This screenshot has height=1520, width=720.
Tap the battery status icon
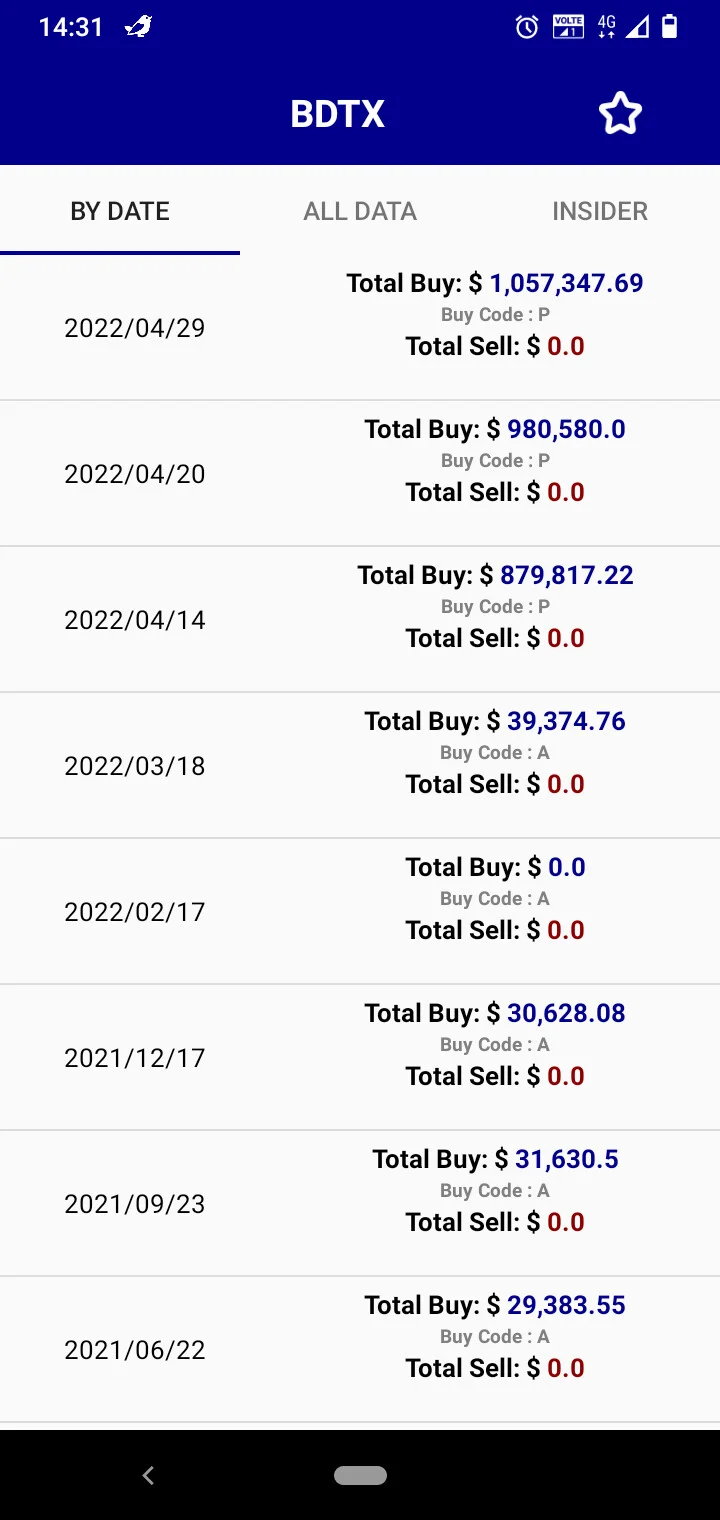point(670,27)
